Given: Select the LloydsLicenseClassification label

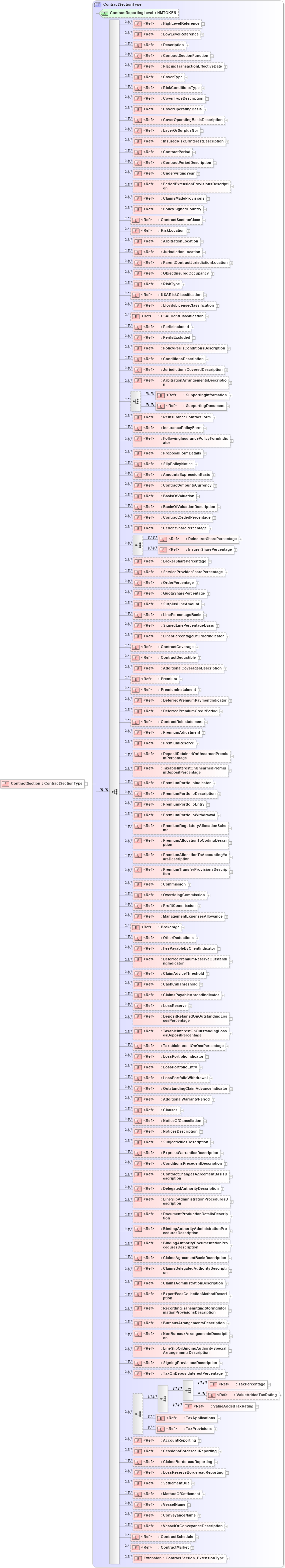Looking at the screenshot, I should point(188,306).
